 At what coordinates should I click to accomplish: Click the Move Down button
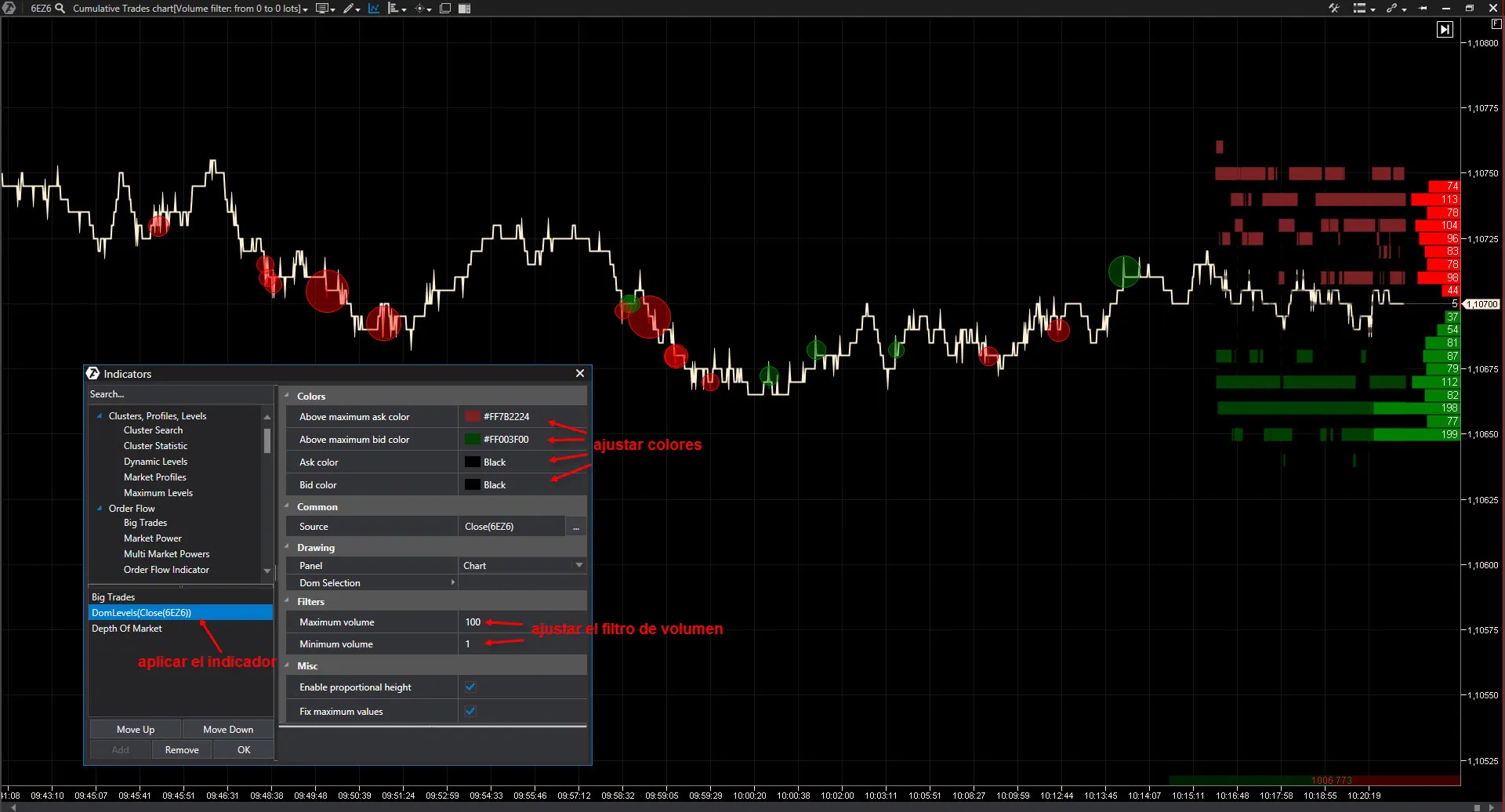point(228,729)
